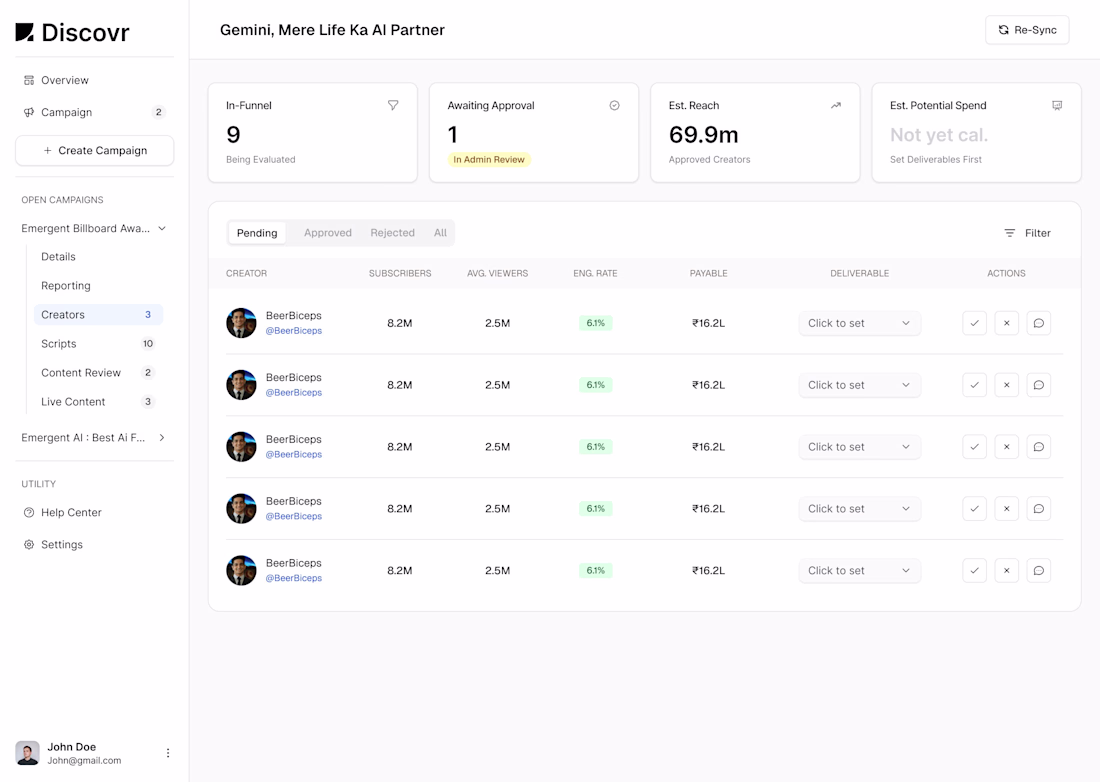Collapse the Emergent Billboard Awa... campaign
The height and width of the screenshot is (782, 1100).
click(162, 229)
